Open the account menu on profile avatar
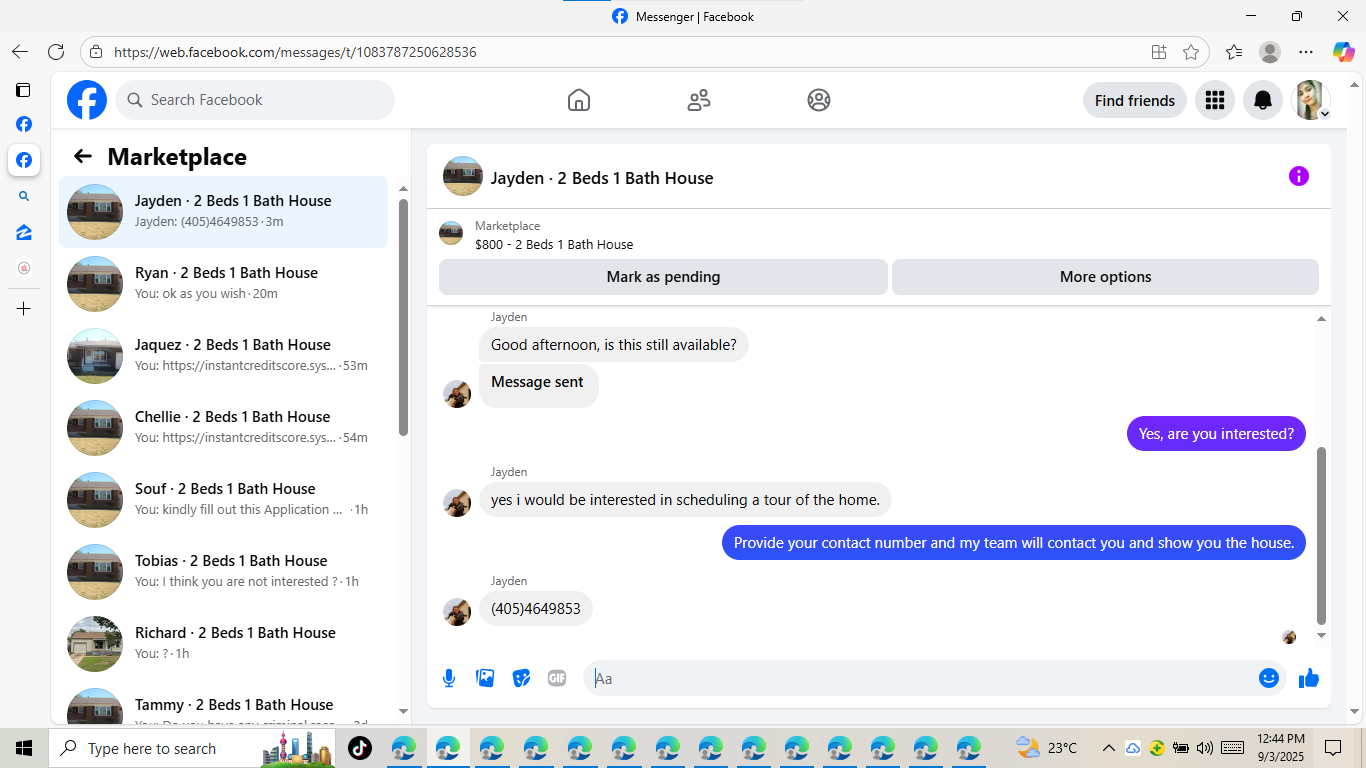Viewport: 1366px width, 768px height. [x=1312, y=100]
